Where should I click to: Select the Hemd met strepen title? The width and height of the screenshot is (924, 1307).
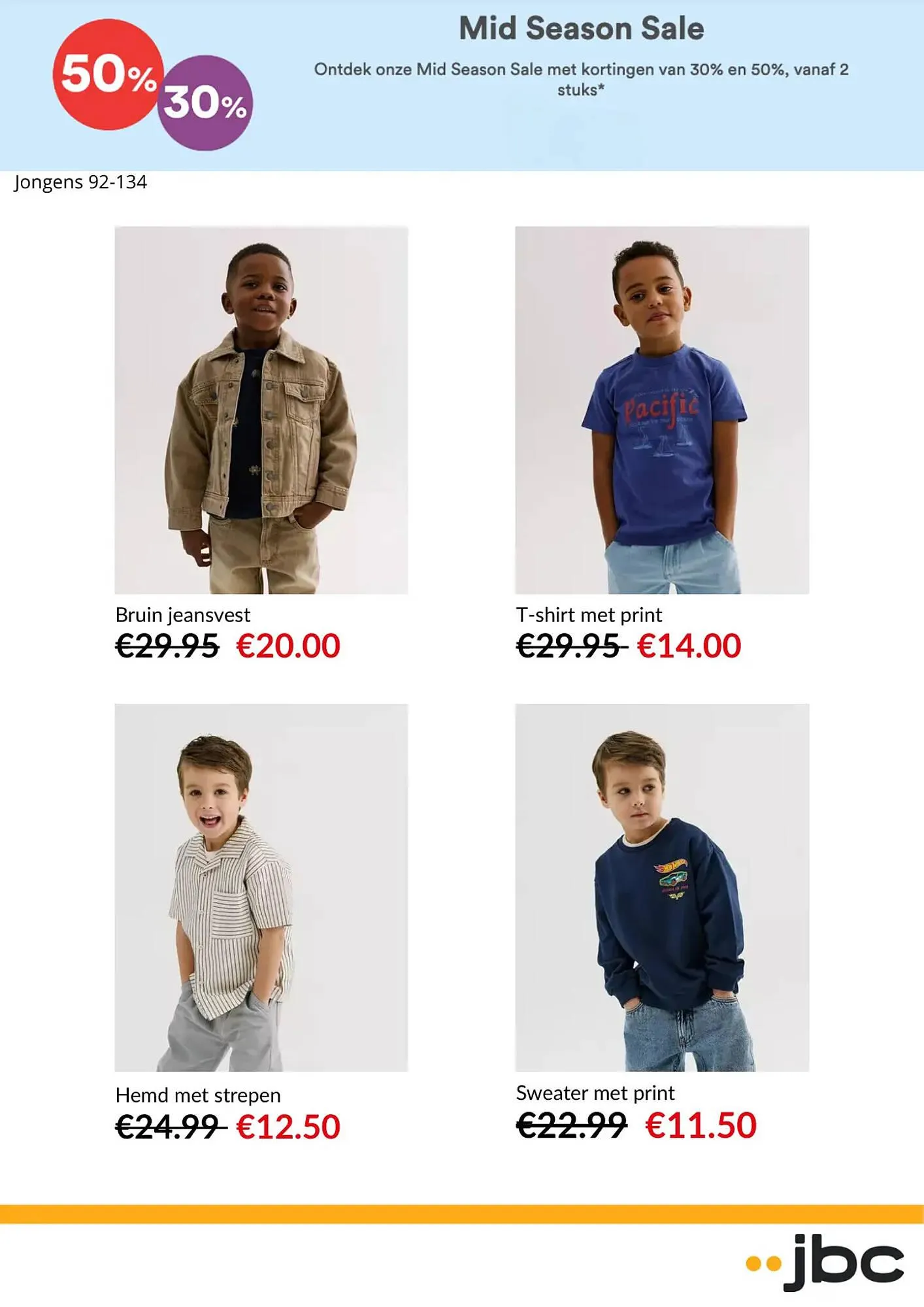tap(198, 1095)
